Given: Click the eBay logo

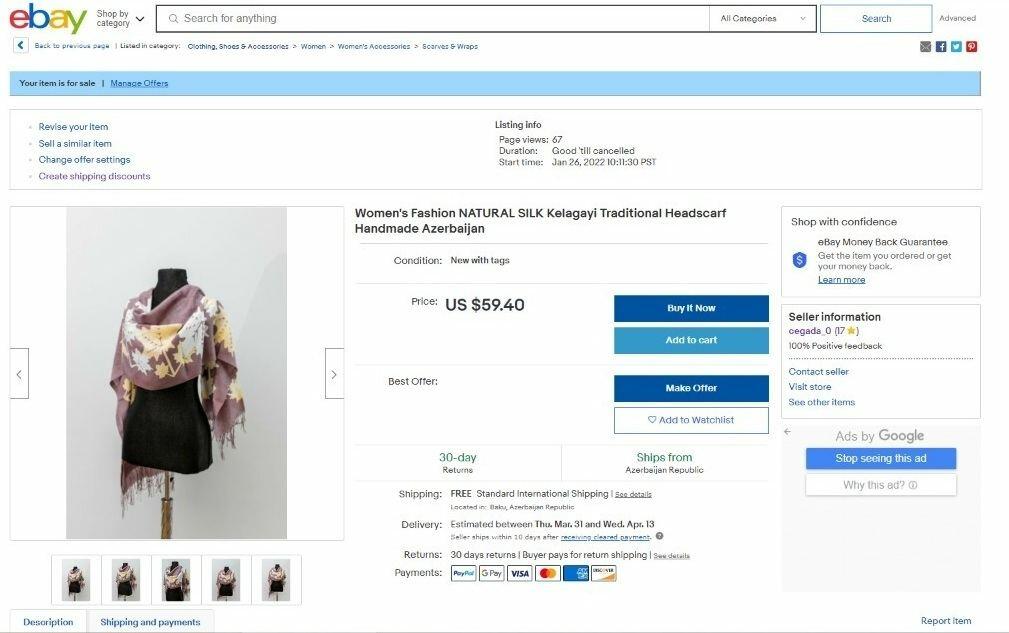Looking at the screenshot, I should pyautogui.click(x=48, y=18).
